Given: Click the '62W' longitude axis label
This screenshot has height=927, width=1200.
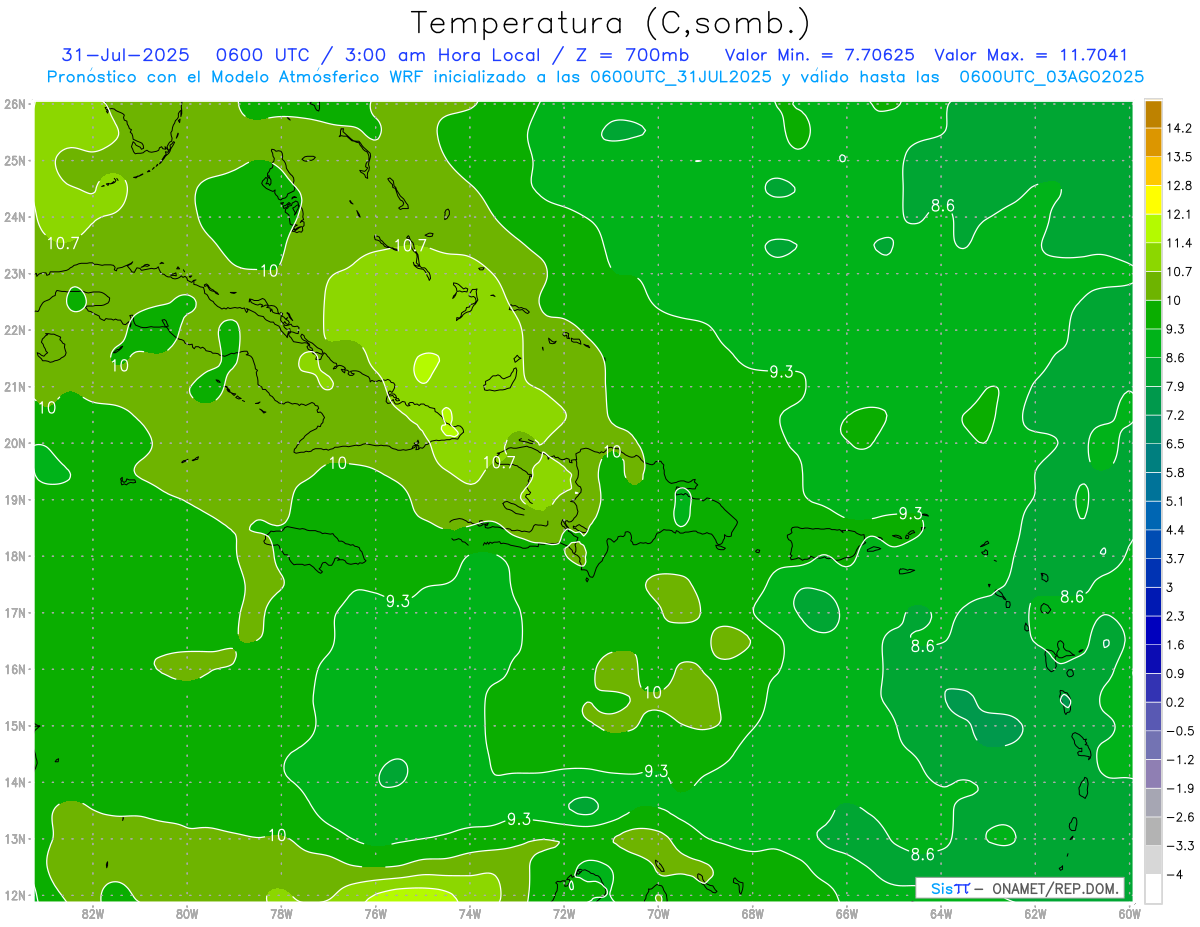Looking at the screenshot, I should pyautogui.click(x=1036, y=913).
